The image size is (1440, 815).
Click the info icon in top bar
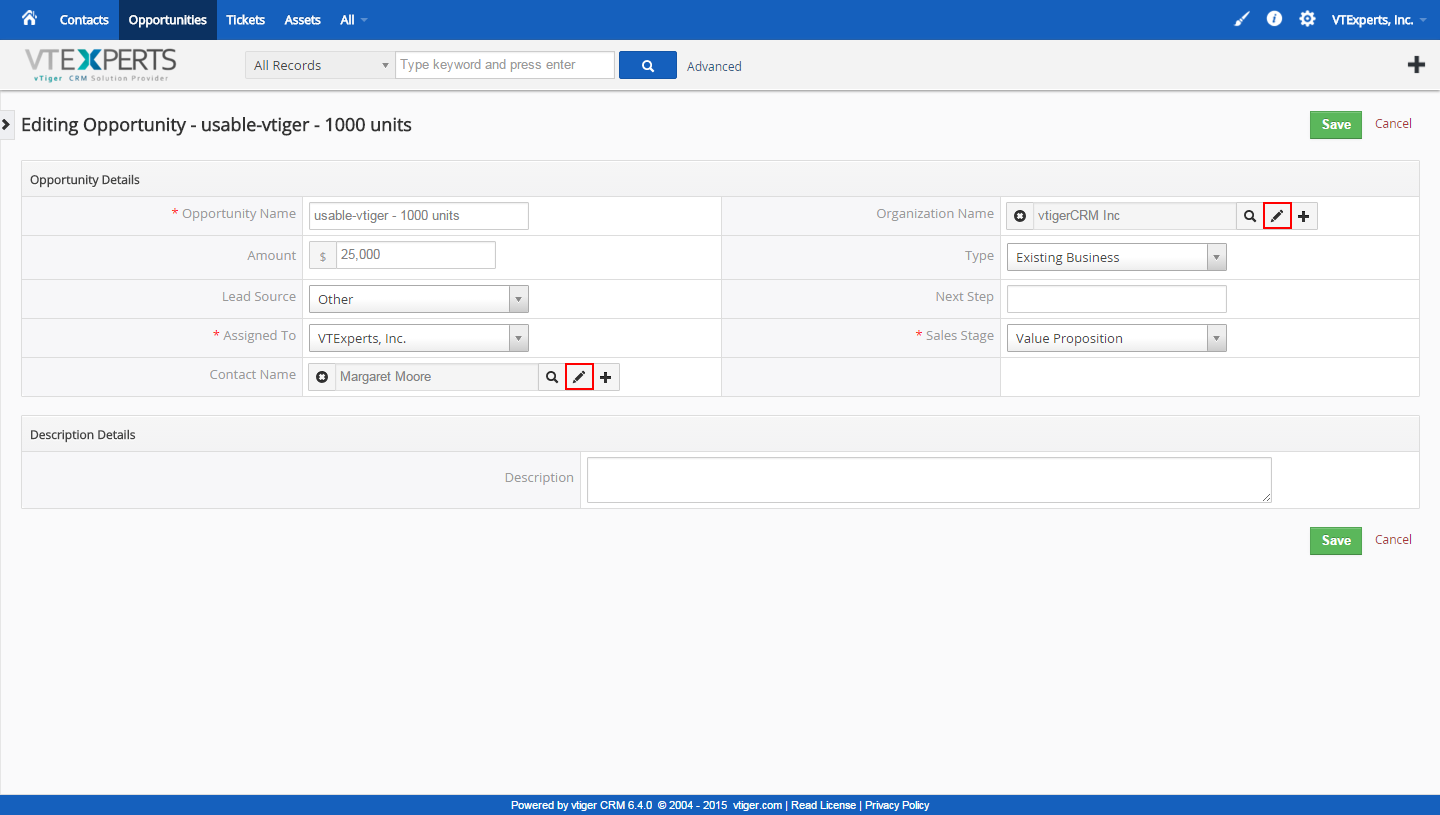coord(1274,19)
